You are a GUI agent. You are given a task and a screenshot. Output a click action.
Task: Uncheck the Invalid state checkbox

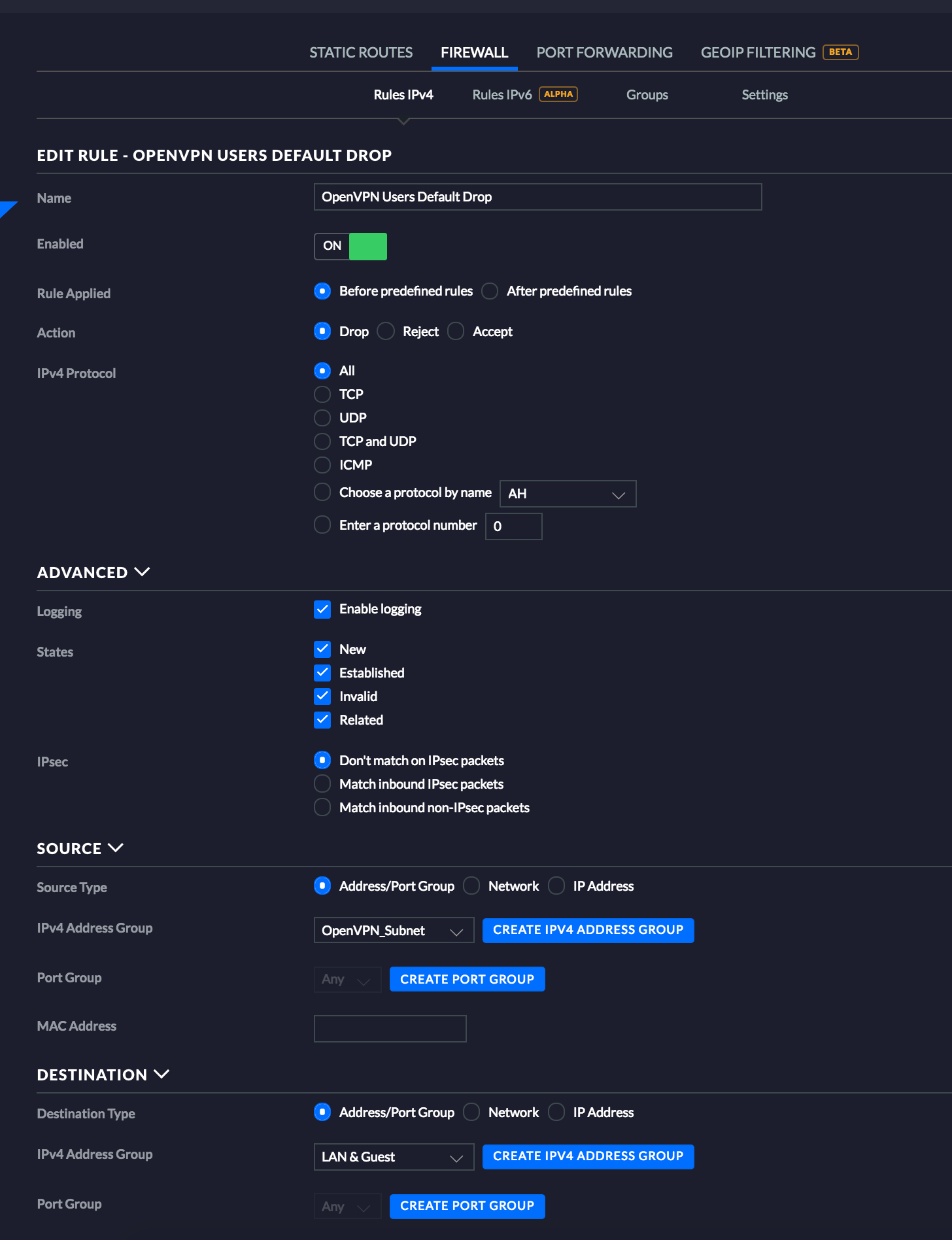point(322,697)
